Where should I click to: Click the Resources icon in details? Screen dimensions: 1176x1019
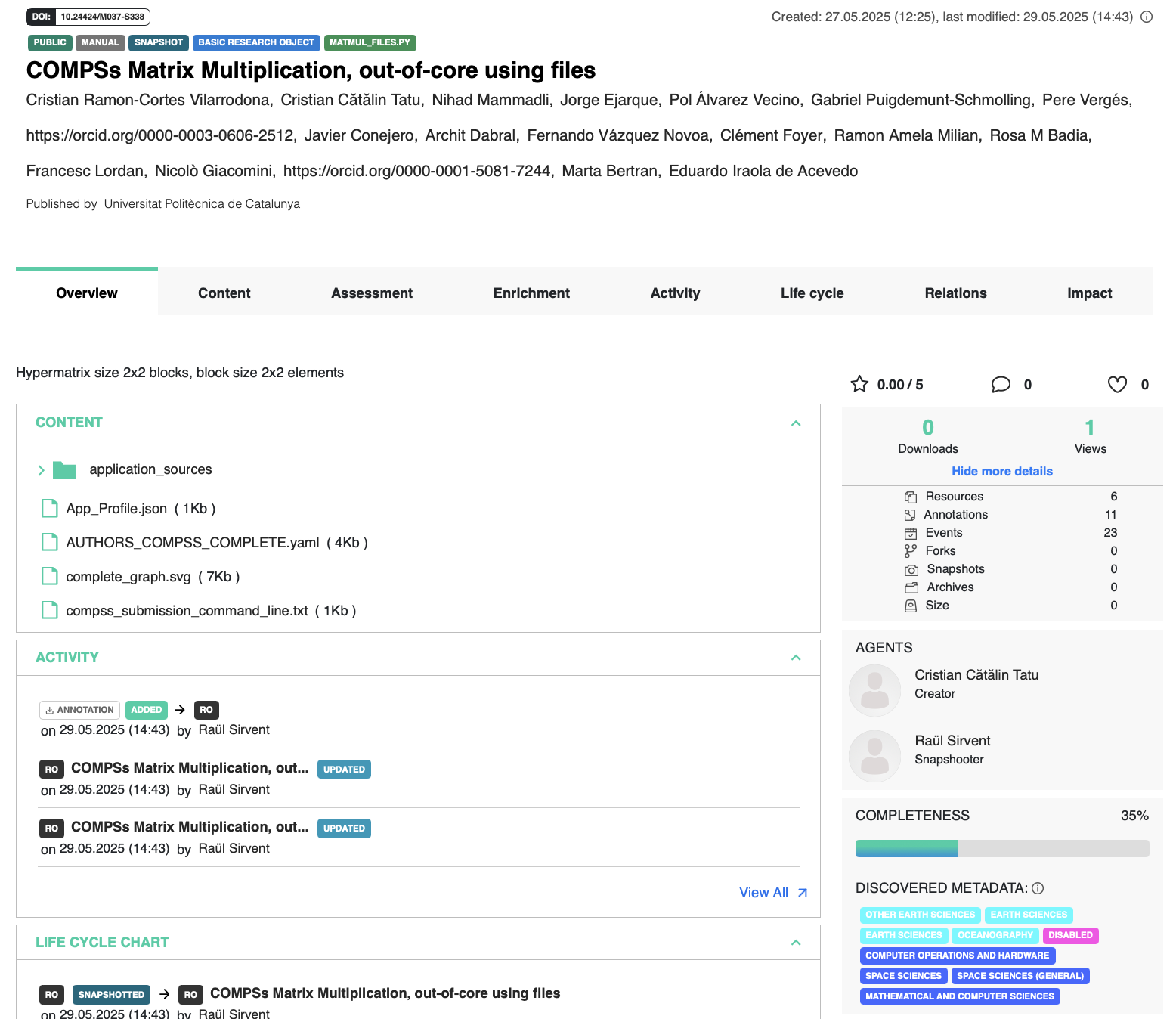[911, 497]
